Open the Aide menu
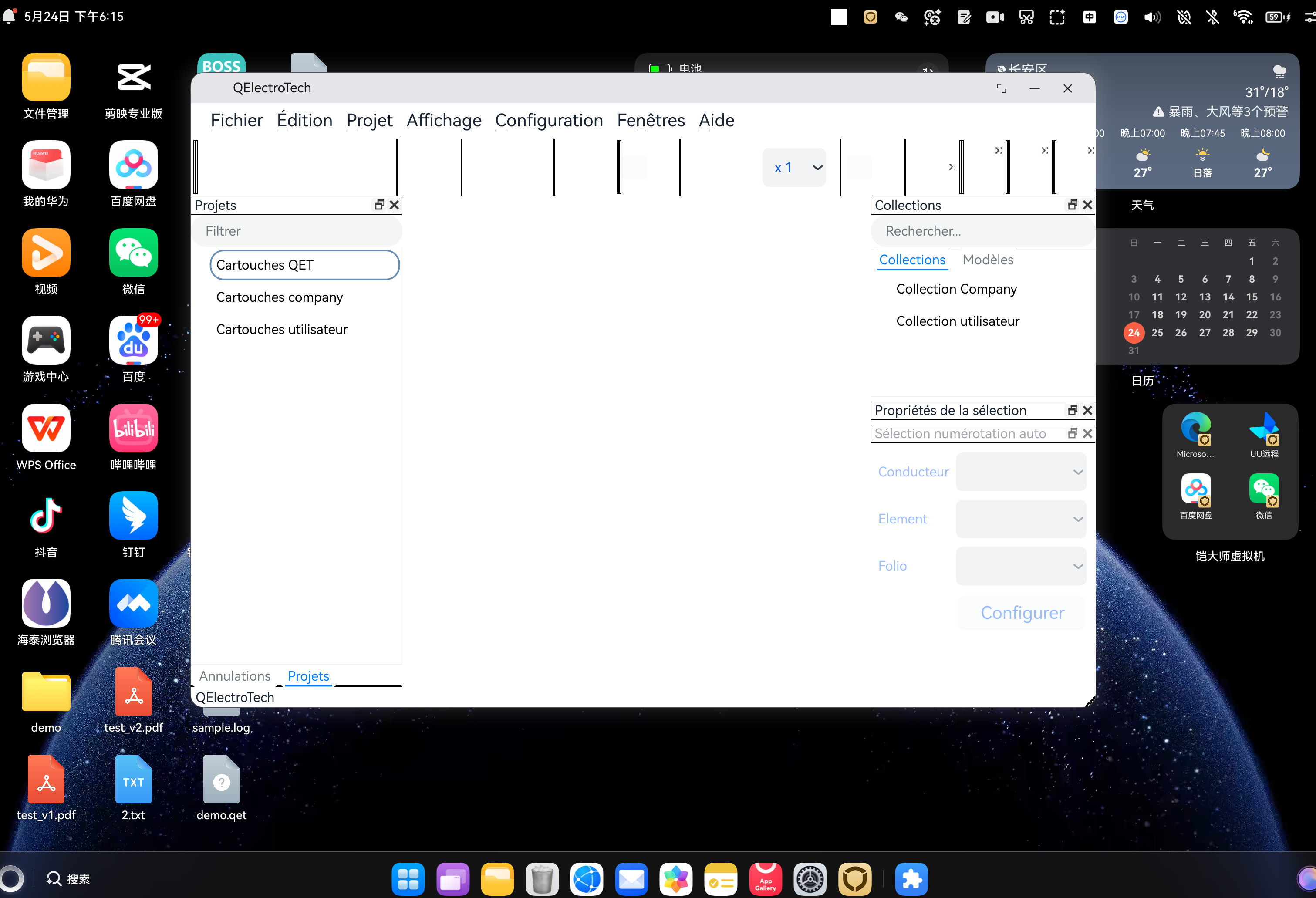The image size is (1316, 898). point(716,120)
